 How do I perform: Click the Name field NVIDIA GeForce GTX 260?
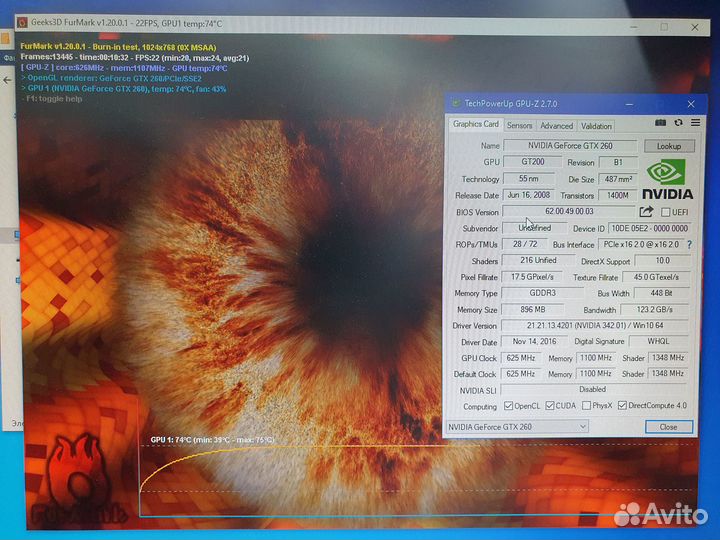570,146
